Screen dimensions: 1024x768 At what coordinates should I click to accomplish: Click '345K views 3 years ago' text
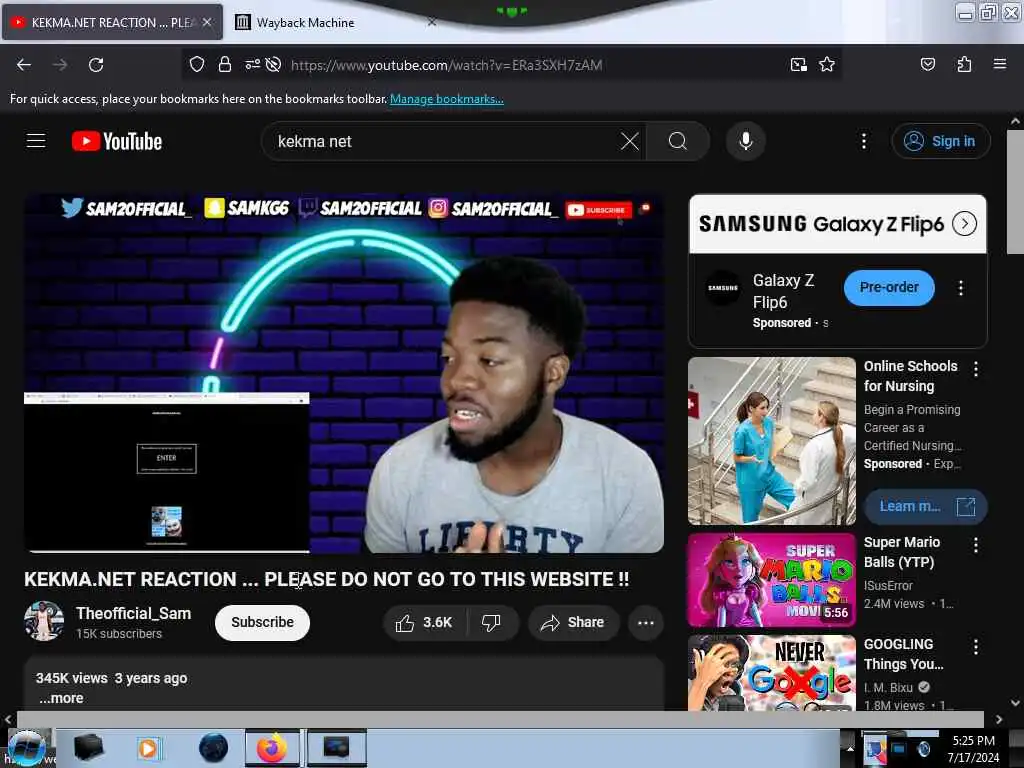pos(112,678)
